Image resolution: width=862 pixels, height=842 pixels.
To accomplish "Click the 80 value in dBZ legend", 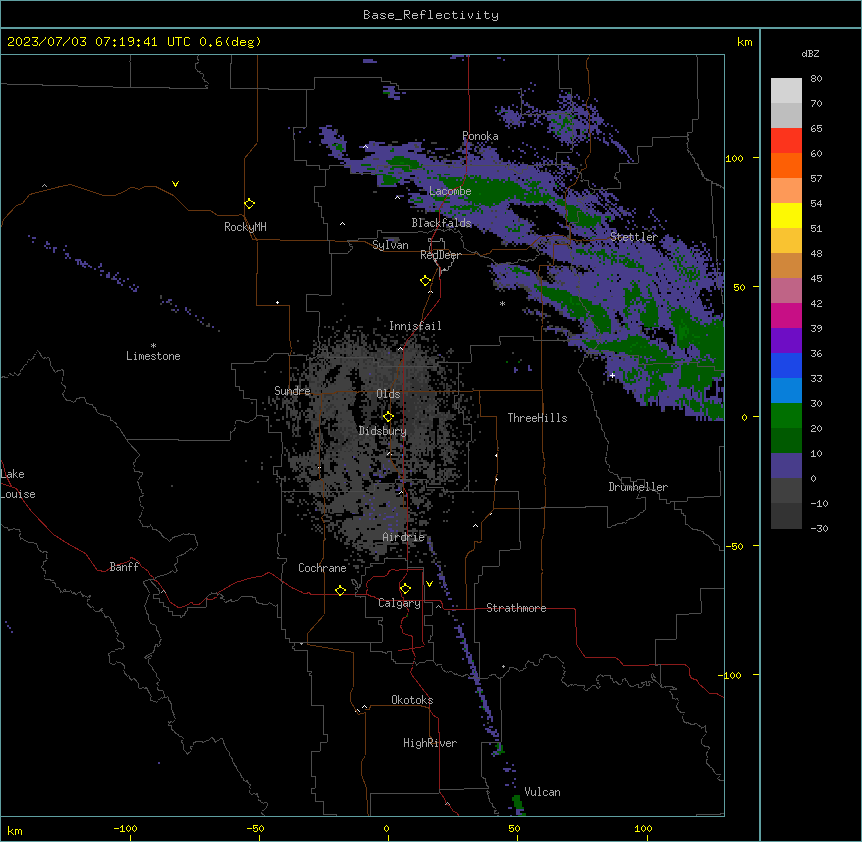I will tap(816, 79).
